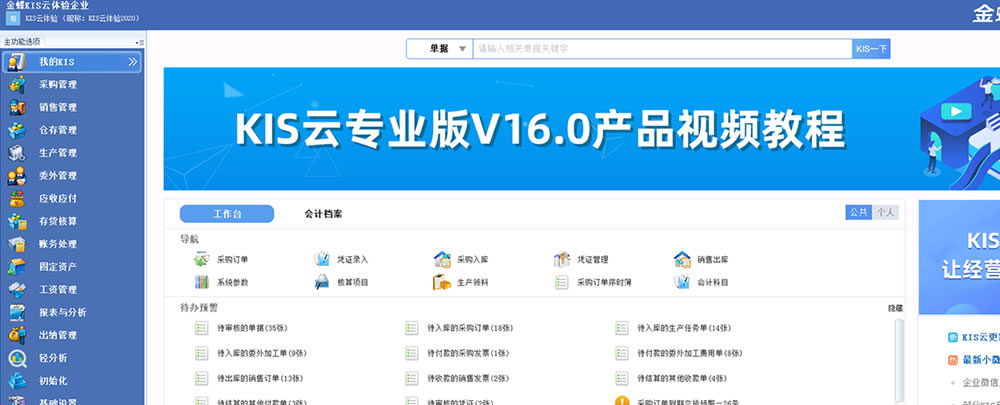
Task: Click the KIS云专业版V16.0 video tutorial banner
Action: pyautogui.click(x=582, y=129)
